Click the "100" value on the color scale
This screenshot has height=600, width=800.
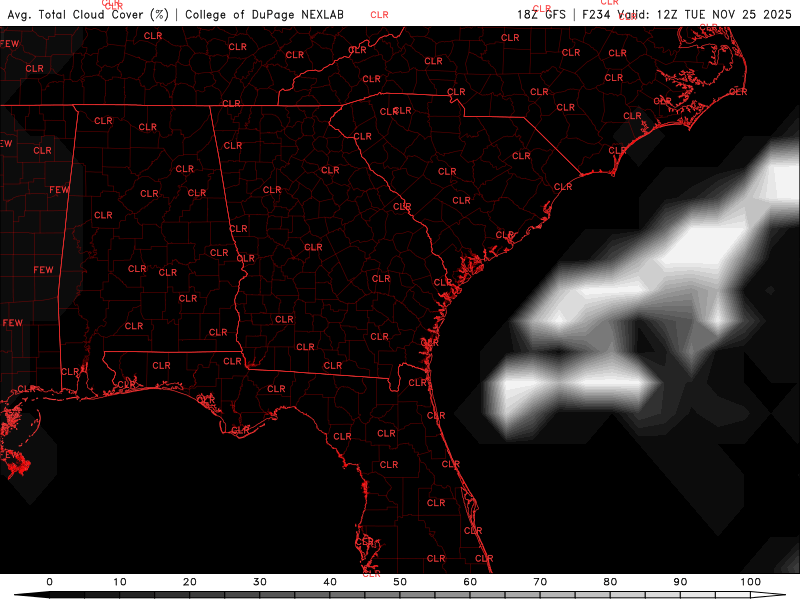click(x=751, y=582)
